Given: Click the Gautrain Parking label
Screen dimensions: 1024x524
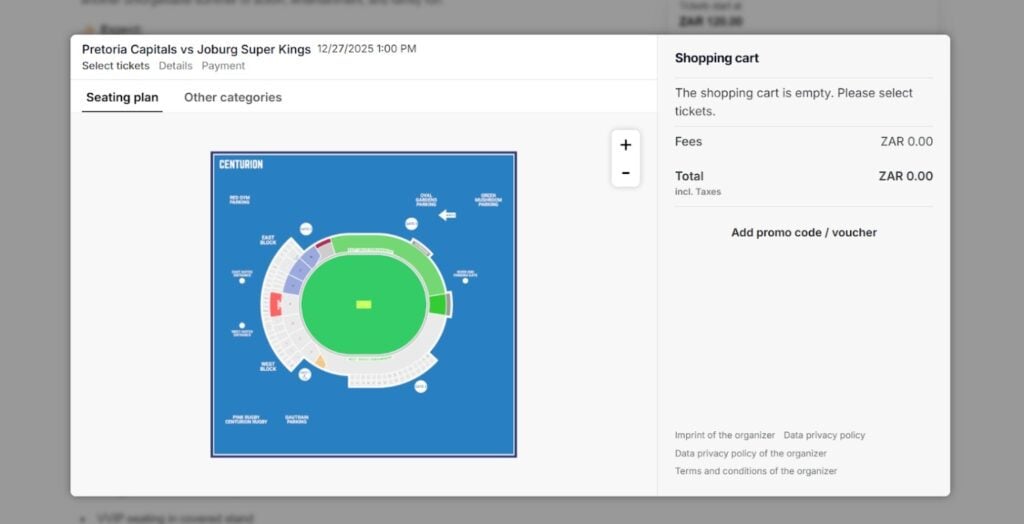Looking at the screenshot, I should click(296, 419).
